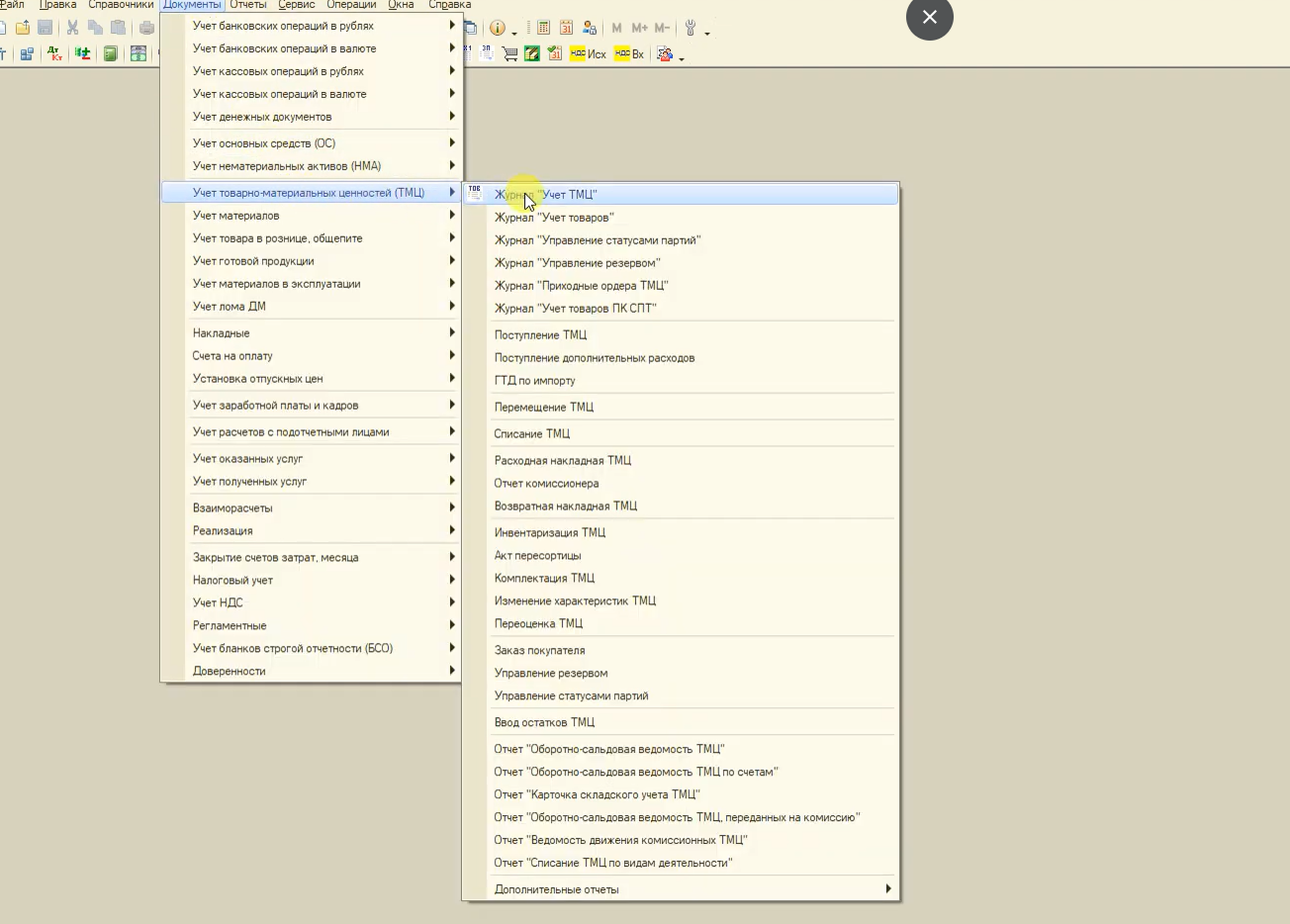Select Комплектация ТМЦ

[681, 579]
